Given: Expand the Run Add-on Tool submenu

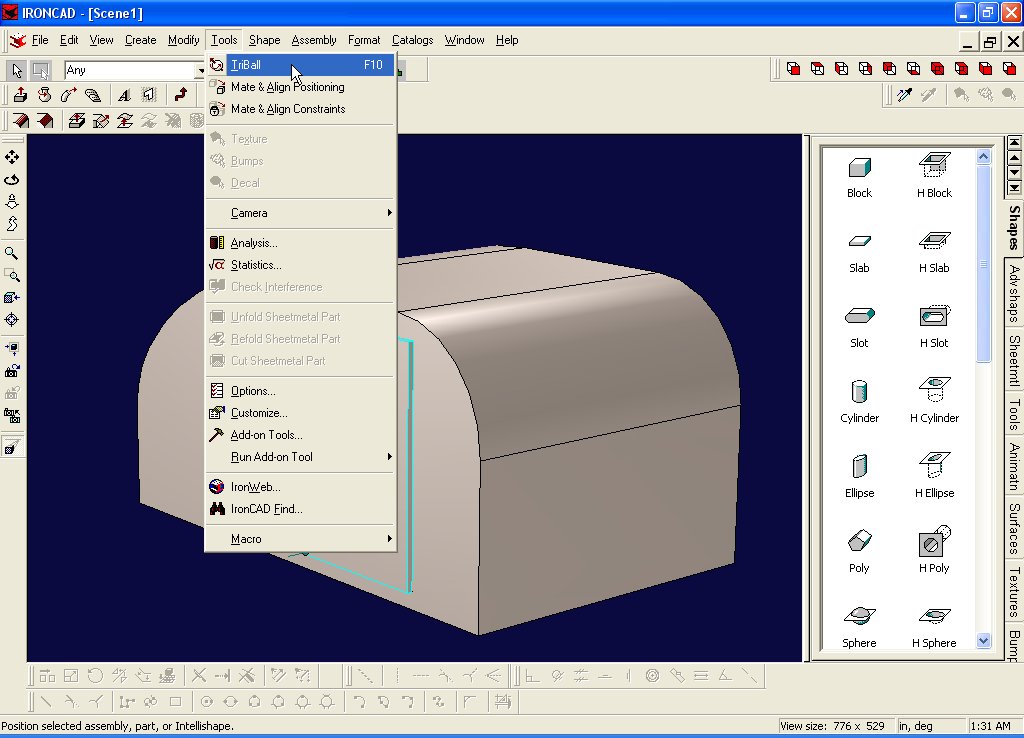Looking at the screenshot, I should (300, 457).
